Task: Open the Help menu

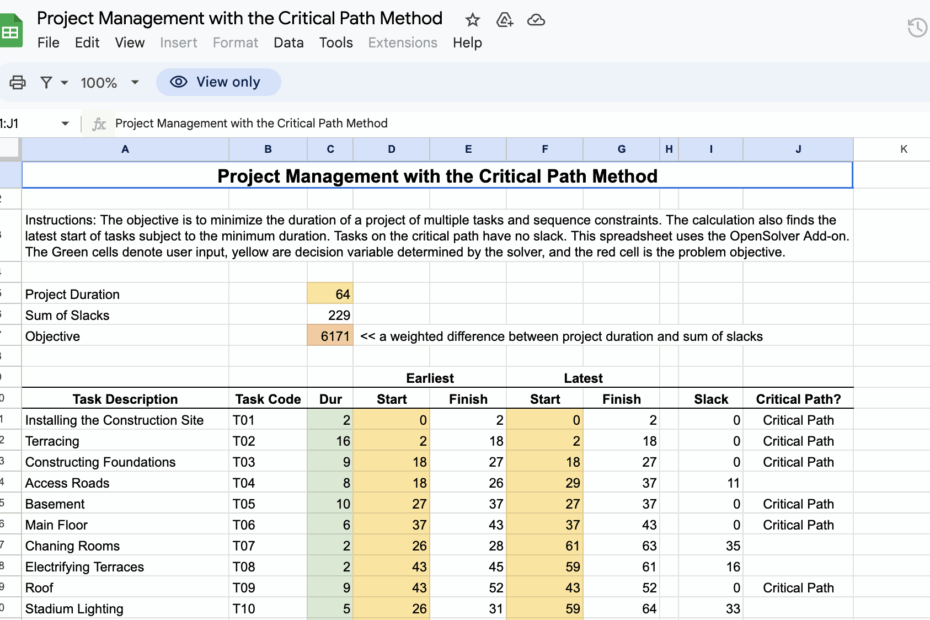Action: coord(467,43)
